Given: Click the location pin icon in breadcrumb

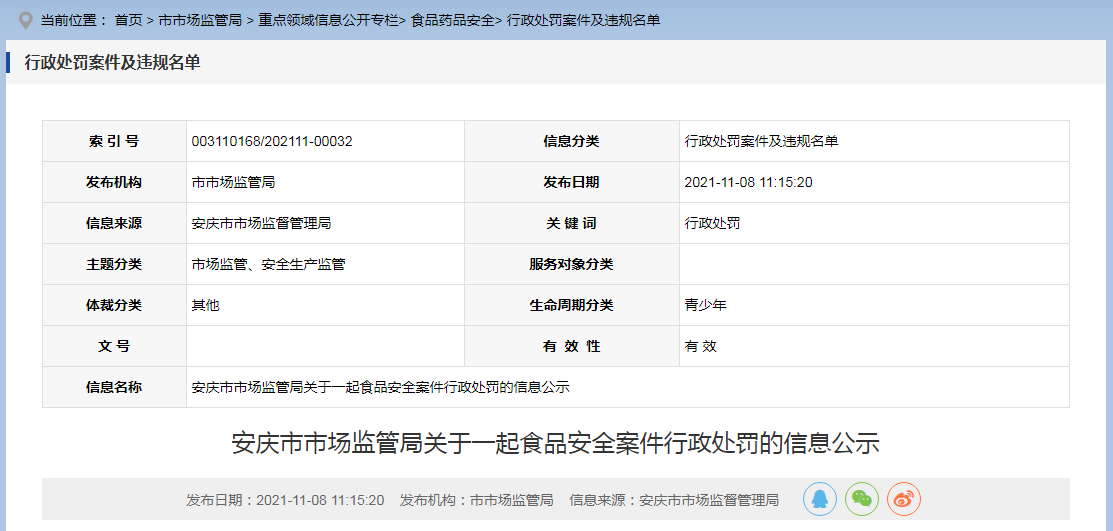Looking at the screenshot, I should pyautogui.click(x=26, y=21).
